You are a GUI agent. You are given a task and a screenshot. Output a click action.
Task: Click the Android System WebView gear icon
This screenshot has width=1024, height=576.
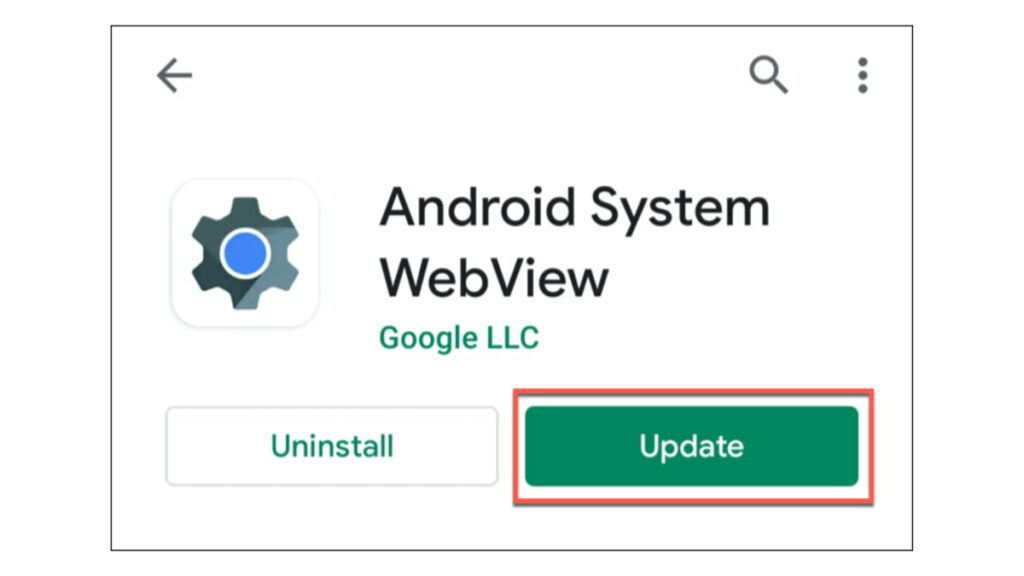click(245, 253)
